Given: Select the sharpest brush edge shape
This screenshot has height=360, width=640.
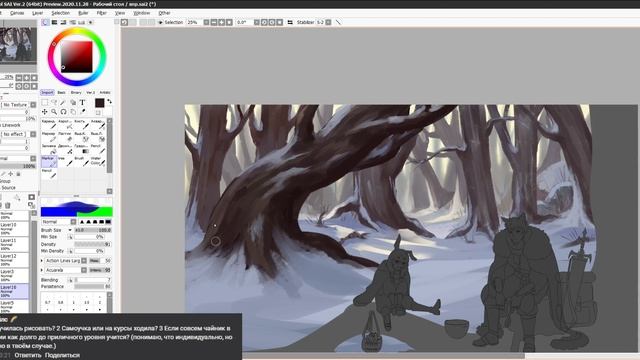Looking at the screenshot, I should (82, 222).
